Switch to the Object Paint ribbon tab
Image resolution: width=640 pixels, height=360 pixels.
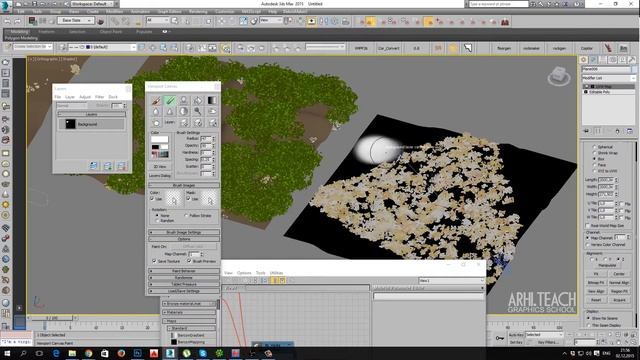click(x=111, y=31)
